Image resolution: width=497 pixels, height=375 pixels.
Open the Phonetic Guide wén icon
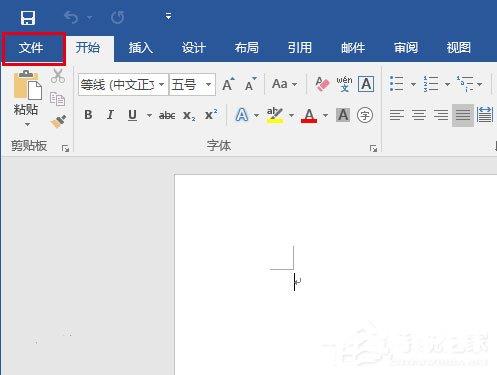coord(344,84)
